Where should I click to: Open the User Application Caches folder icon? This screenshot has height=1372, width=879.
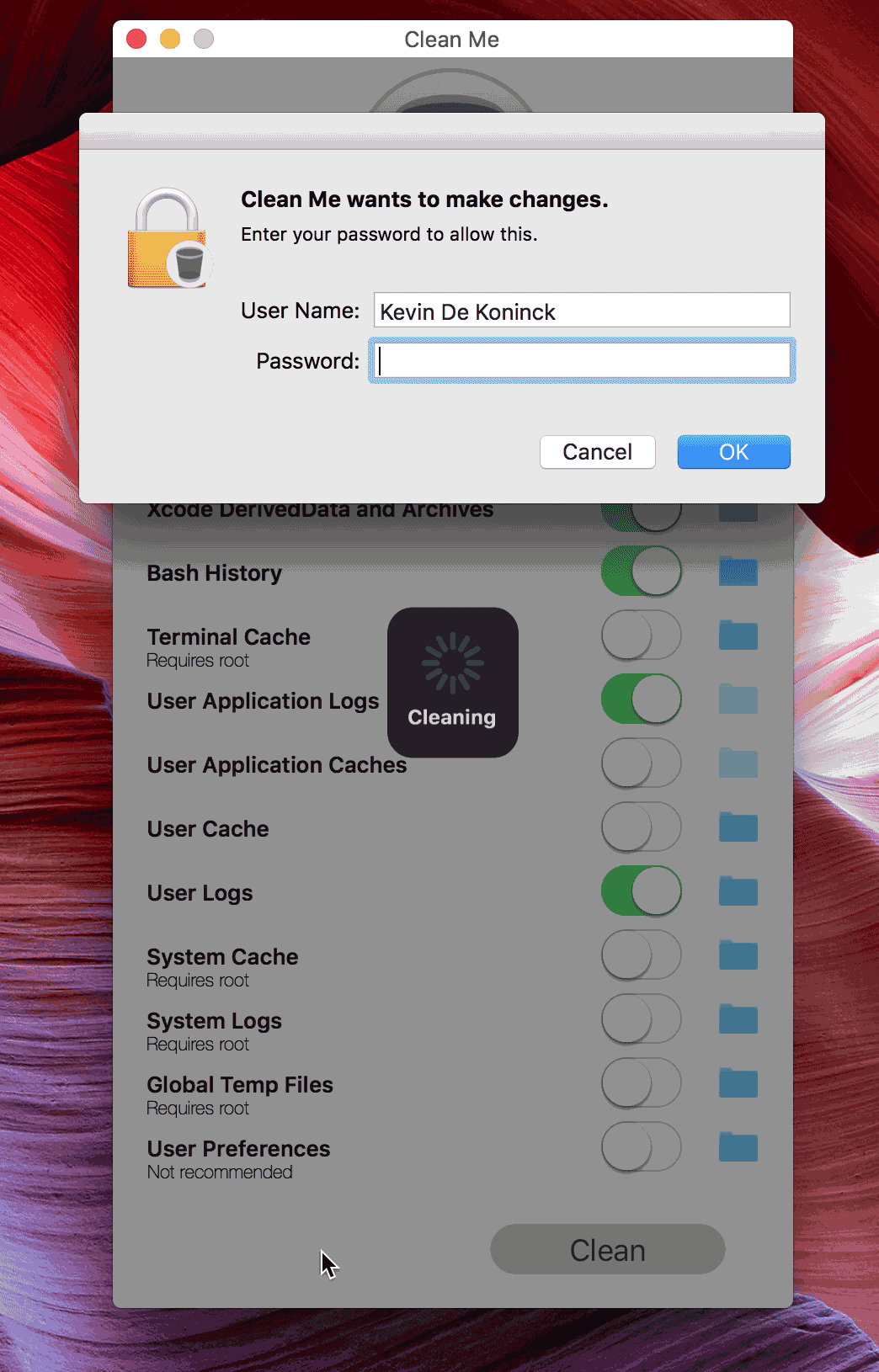(738, 763)
